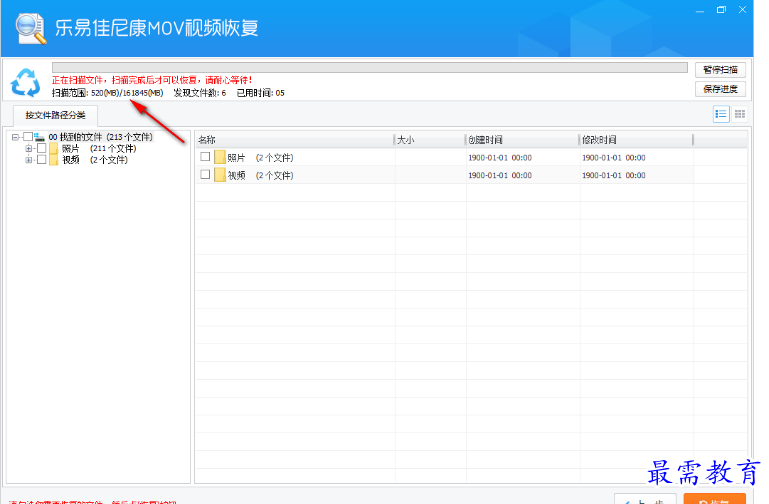The image size is (769, 504).
Task: Click the 视频 folder icon in the tree
Action: (x=53, y=160)
